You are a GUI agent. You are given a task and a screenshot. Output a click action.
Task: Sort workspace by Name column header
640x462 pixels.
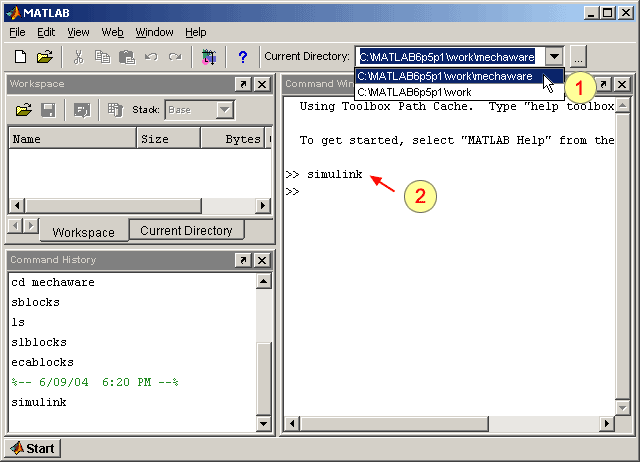[x=72, y=138]
